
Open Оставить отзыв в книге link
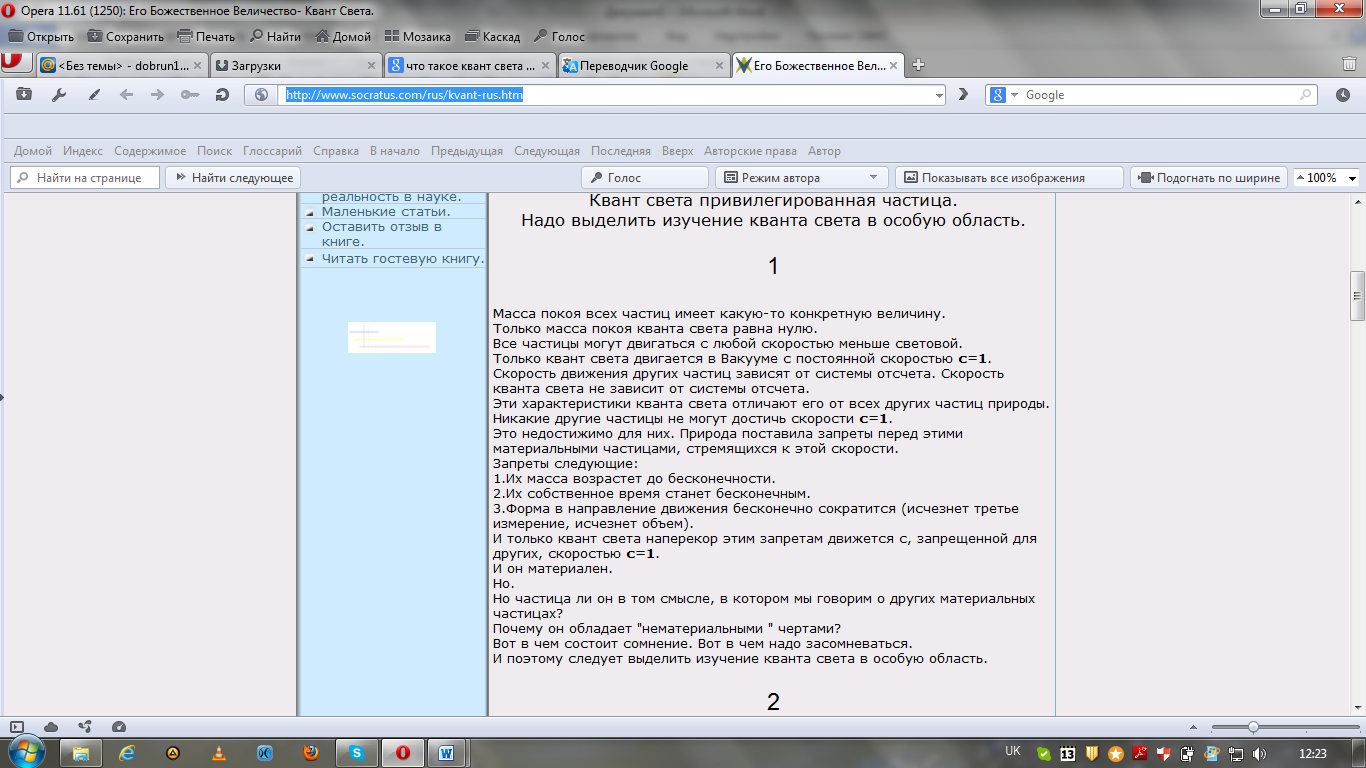(382, 234)
